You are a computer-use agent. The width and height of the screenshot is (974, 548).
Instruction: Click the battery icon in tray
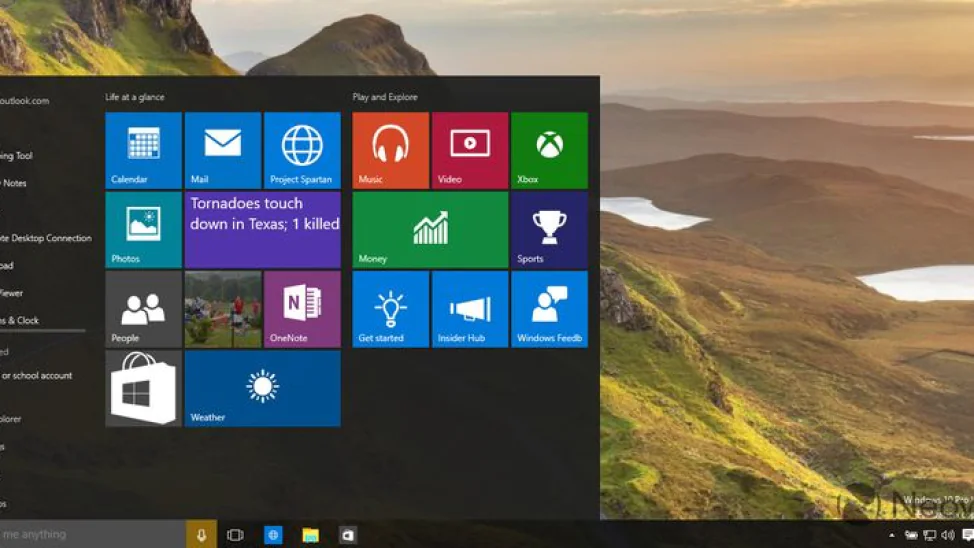(x=911, y=535)
